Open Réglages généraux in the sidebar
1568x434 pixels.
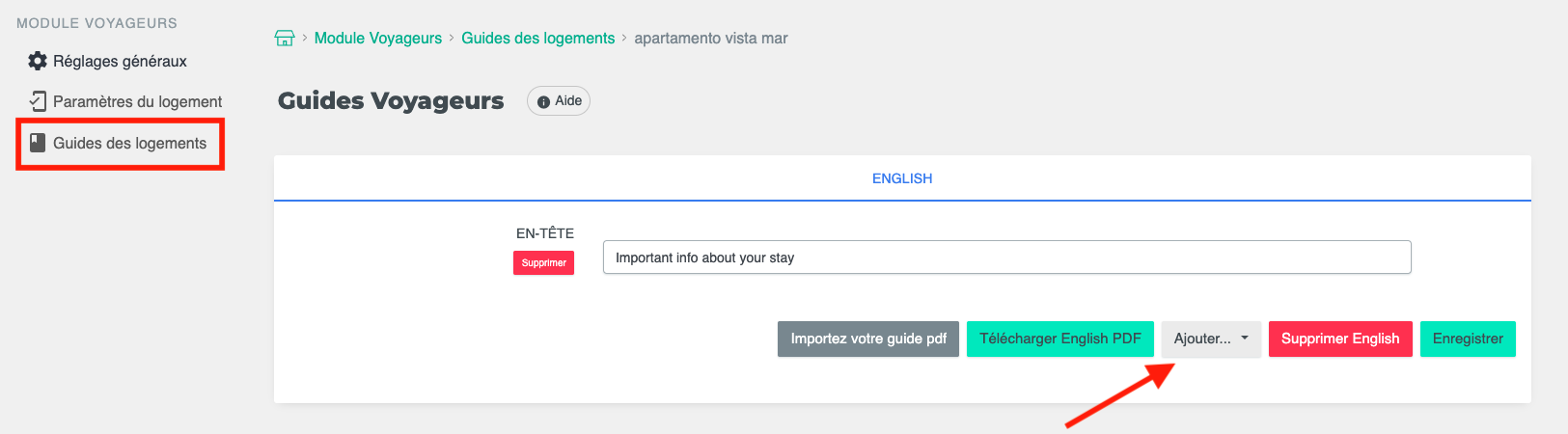coord(120,61)
